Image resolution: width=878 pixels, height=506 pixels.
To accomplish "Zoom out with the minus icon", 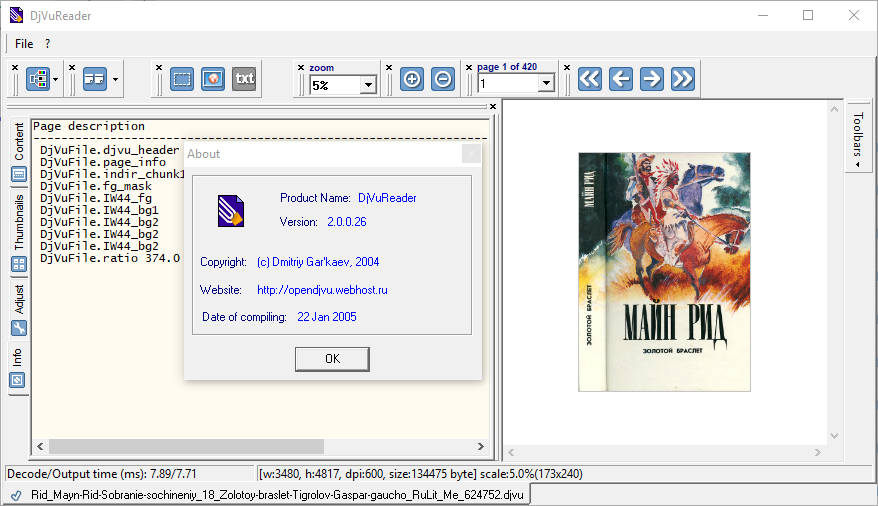I will [442, 79].
